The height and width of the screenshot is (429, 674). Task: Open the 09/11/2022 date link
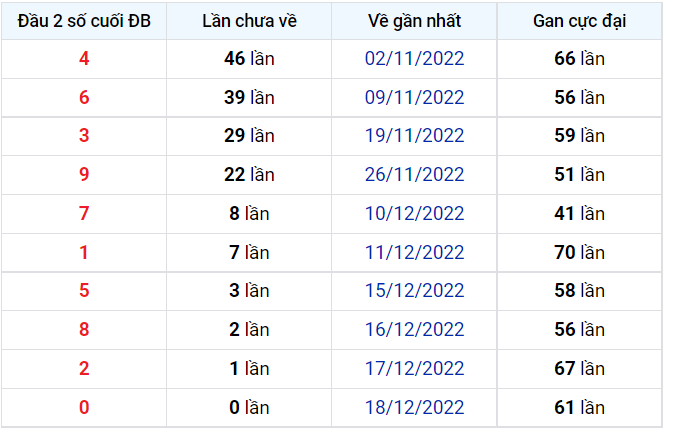coord(414,97)
